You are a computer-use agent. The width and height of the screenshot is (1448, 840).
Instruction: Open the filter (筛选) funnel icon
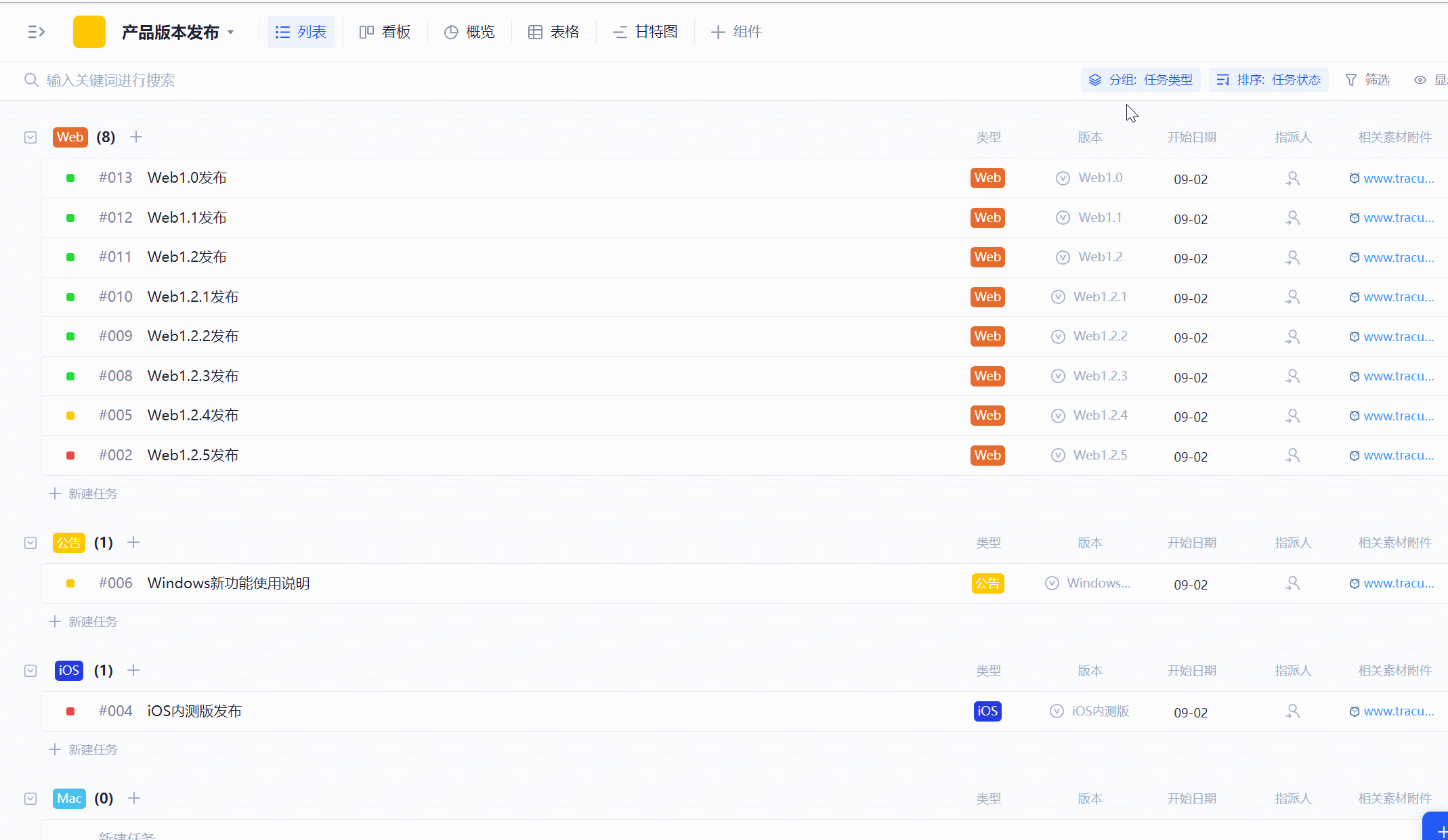coord(1351,80)
